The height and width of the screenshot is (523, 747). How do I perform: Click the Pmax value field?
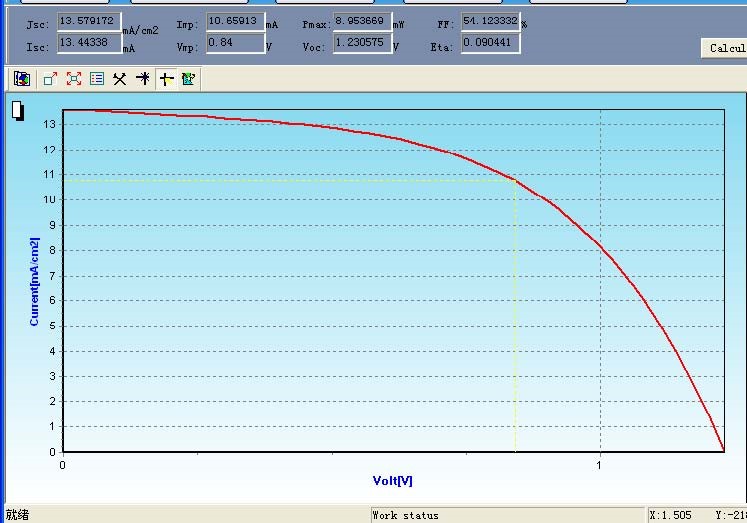coord(361,21)
